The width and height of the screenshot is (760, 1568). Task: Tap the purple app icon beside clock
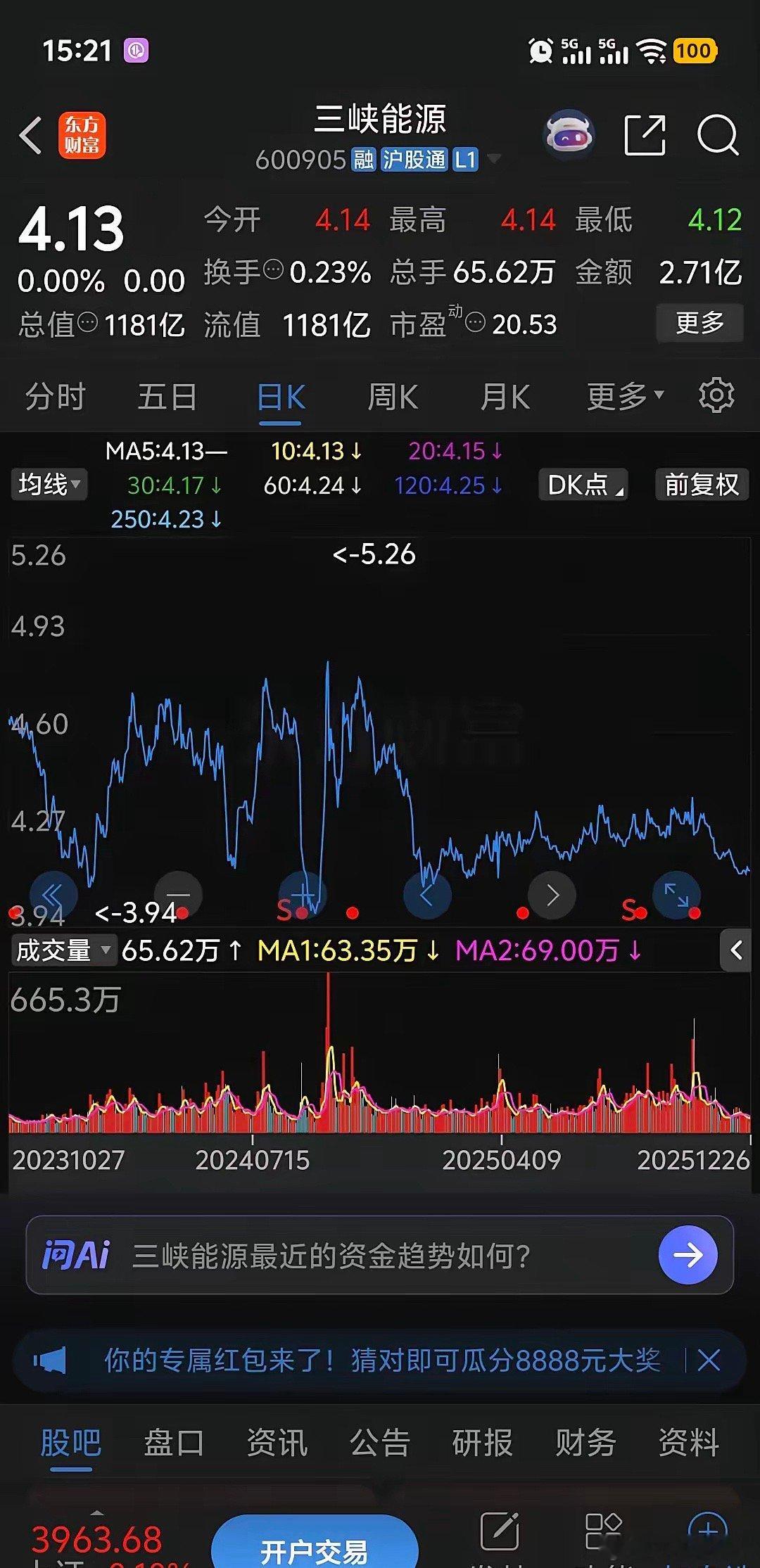[x=137, y=51]
